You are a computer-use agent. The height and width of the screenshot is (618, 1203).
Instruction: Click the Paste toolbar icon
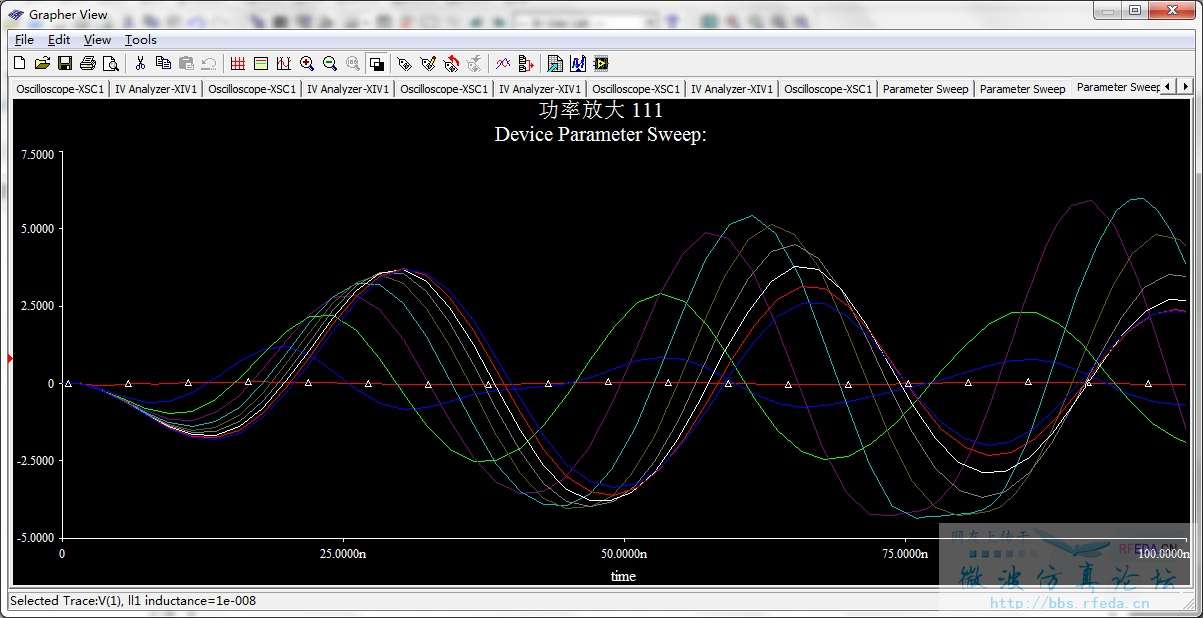tap(186, 63)
